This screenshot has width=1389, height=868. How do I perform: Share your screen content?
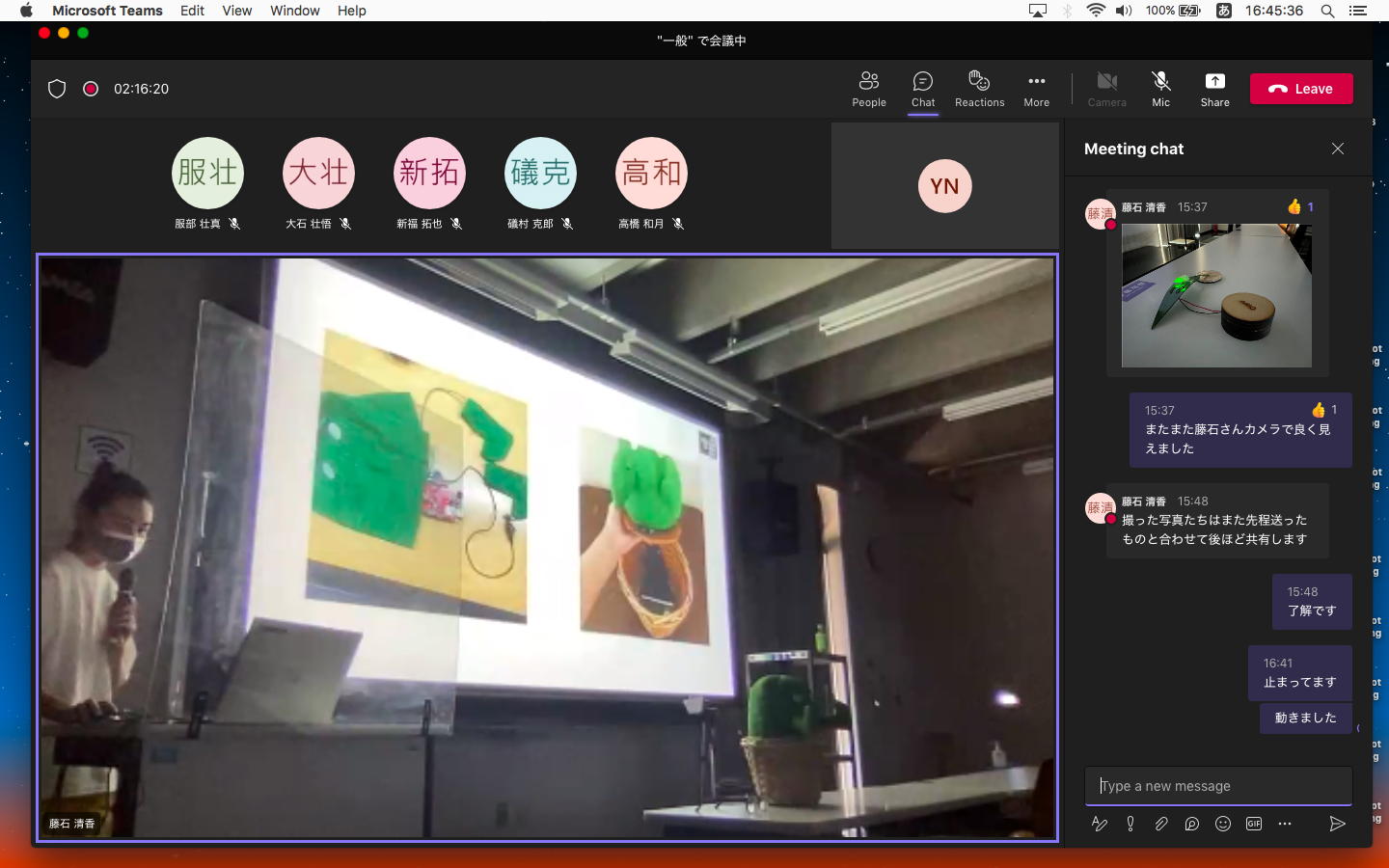[1214, 89]
